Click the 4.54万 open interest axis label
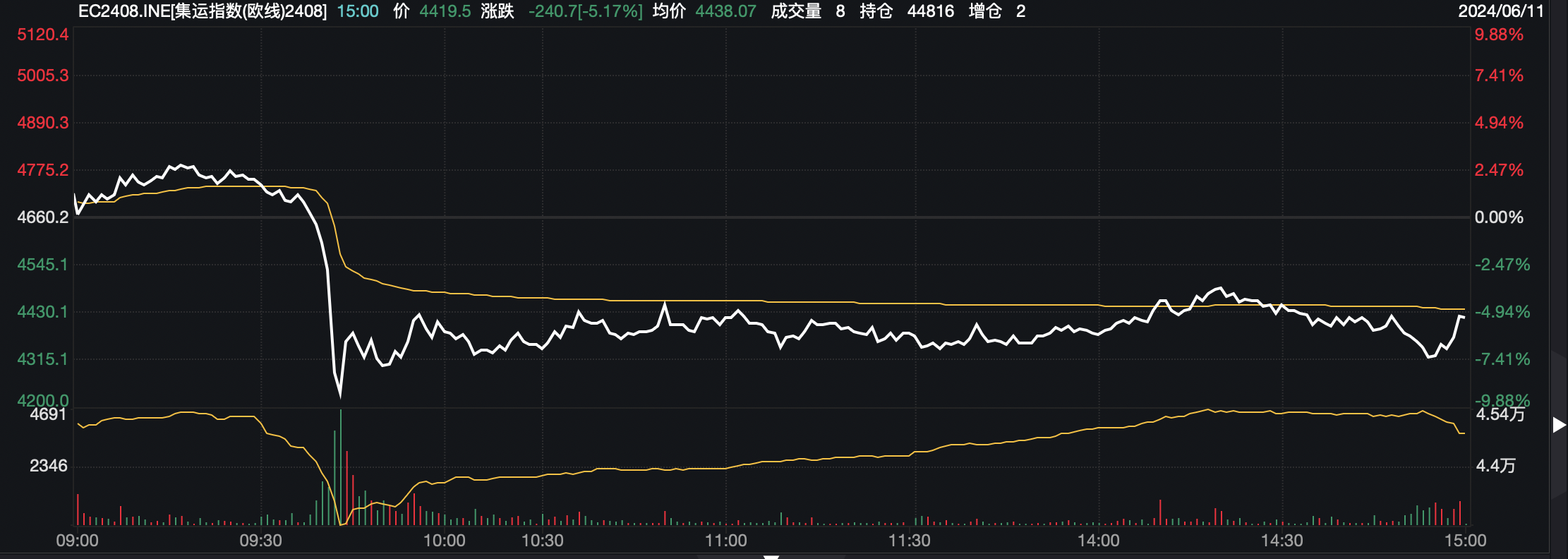This screenshot has width=1568, height=559. pos(1500,414)
